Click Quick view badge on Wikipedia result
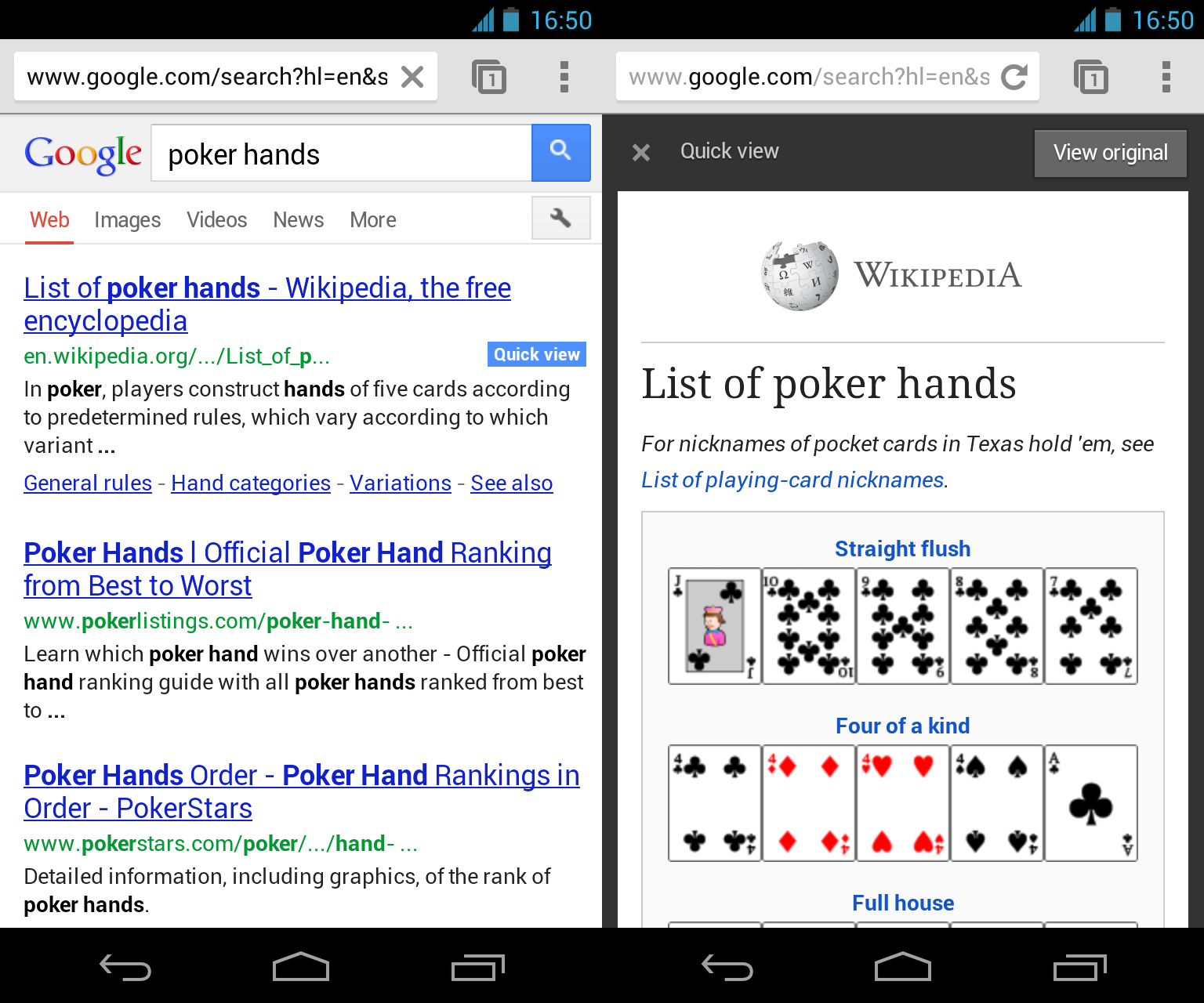 537,354
